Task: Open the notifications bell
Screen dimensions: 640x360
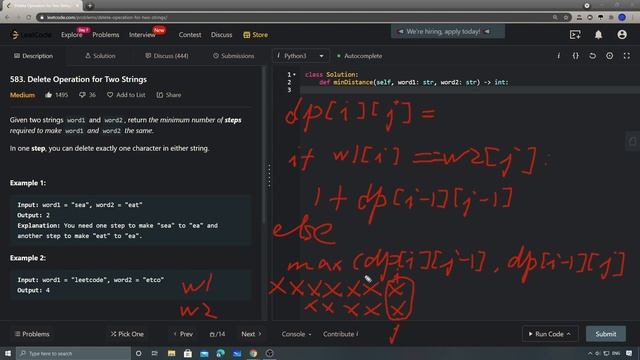Action: tap(598, 35)
